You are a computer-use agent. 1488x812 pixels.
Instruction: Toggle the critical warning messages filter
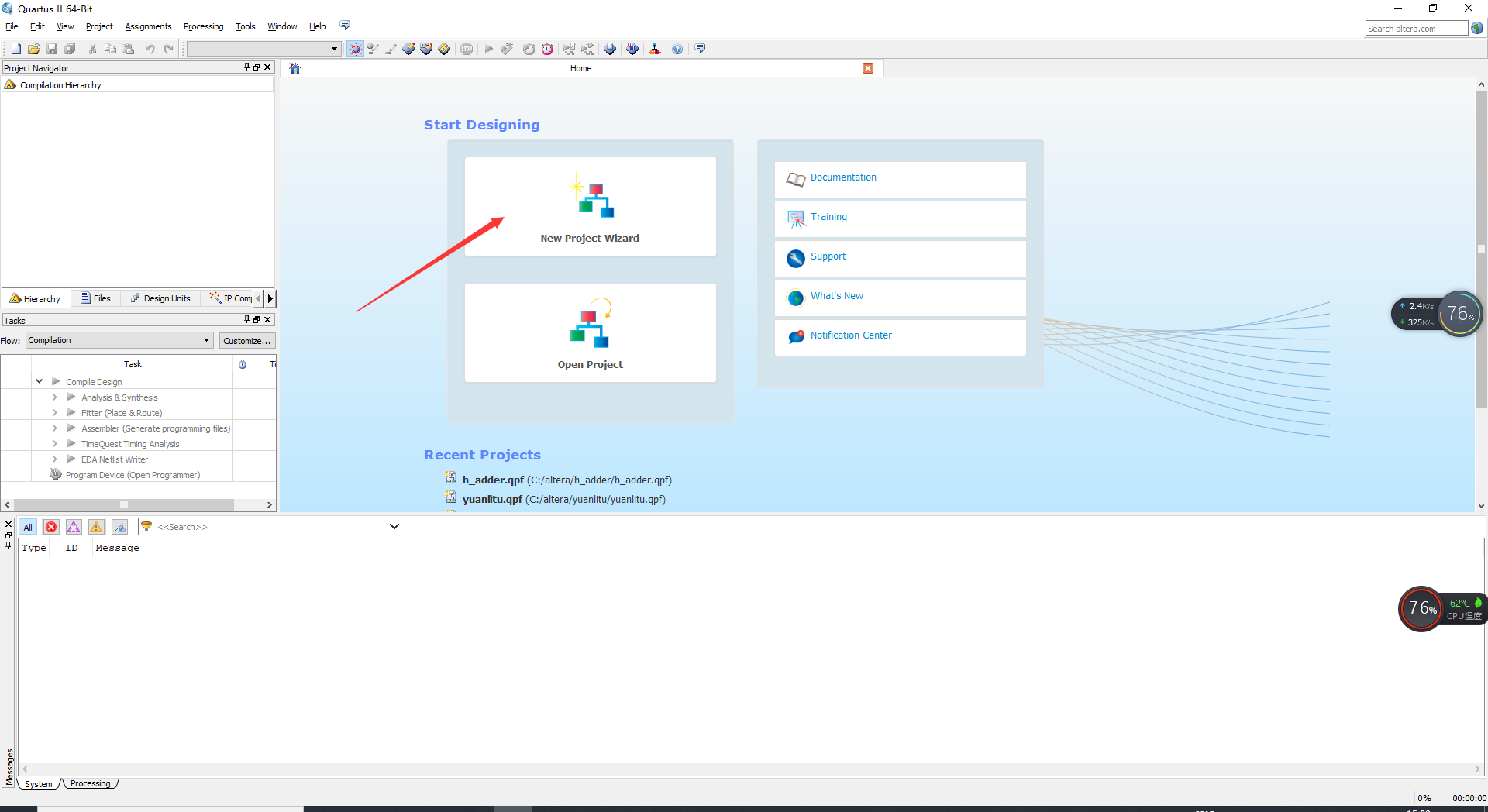74,527
